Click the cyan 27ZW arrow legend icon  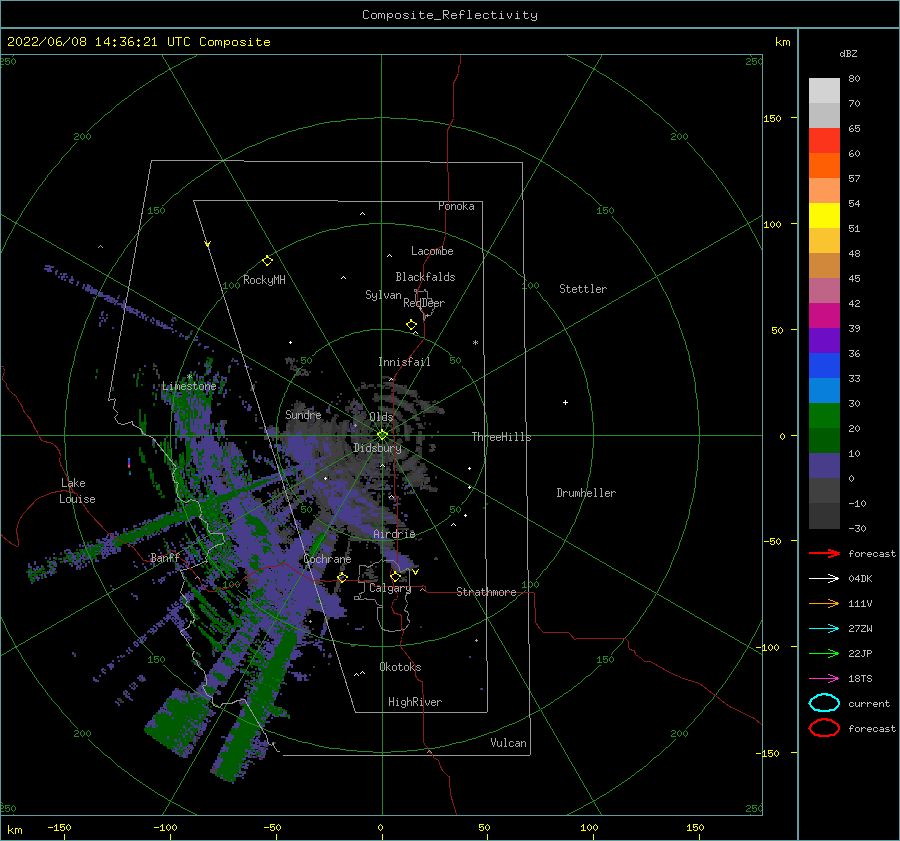point(824,629)
